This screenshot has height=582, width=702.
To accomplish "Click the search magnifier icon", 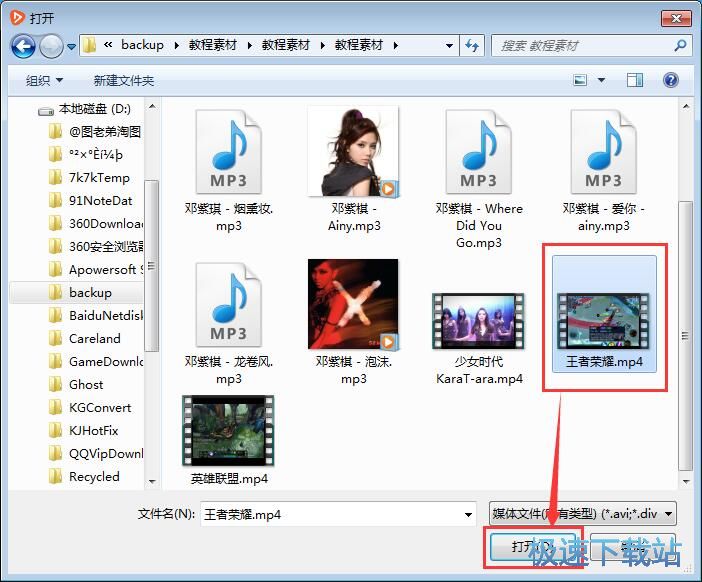I will pos(680,45).
